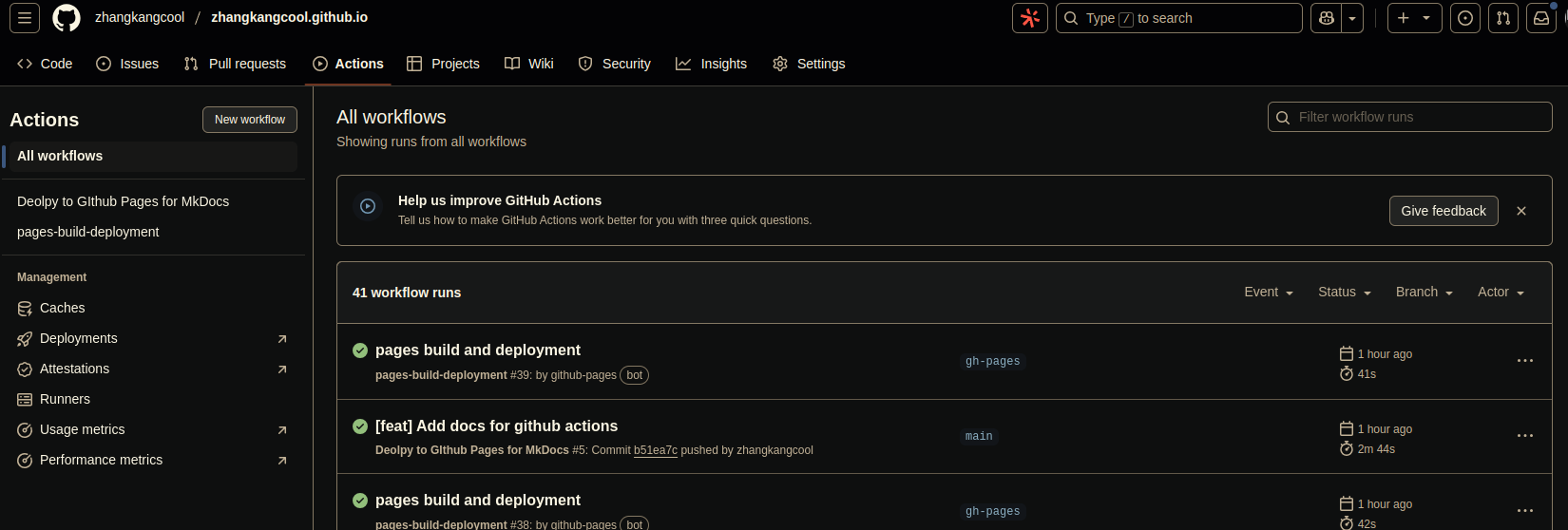Viewport: 1568px width, 530px height.
Task: Click the New workflow button
Action: click(x=250, y=120)
